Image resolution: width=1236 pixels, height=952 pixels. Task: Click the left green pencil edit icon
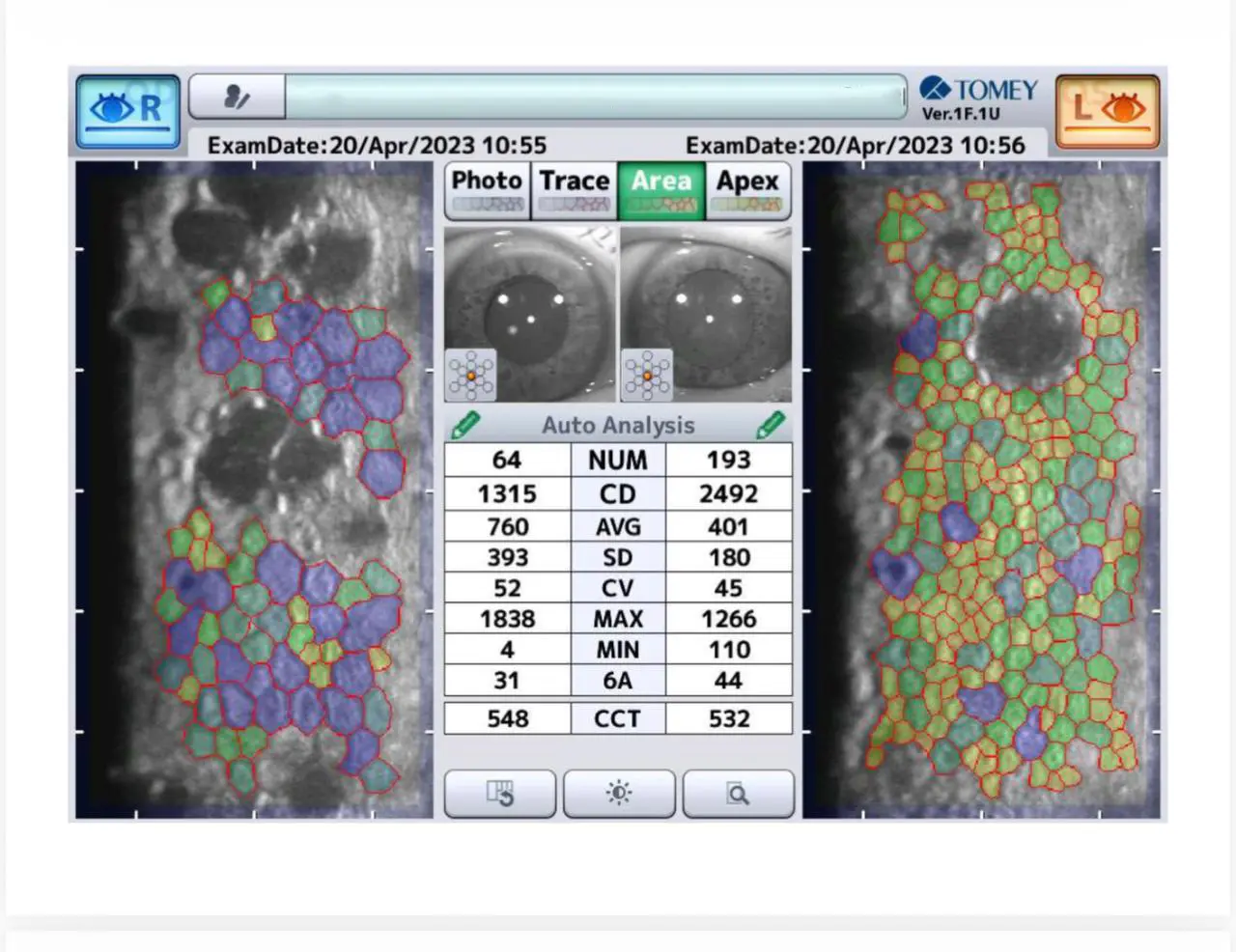(x=464, y=425)
